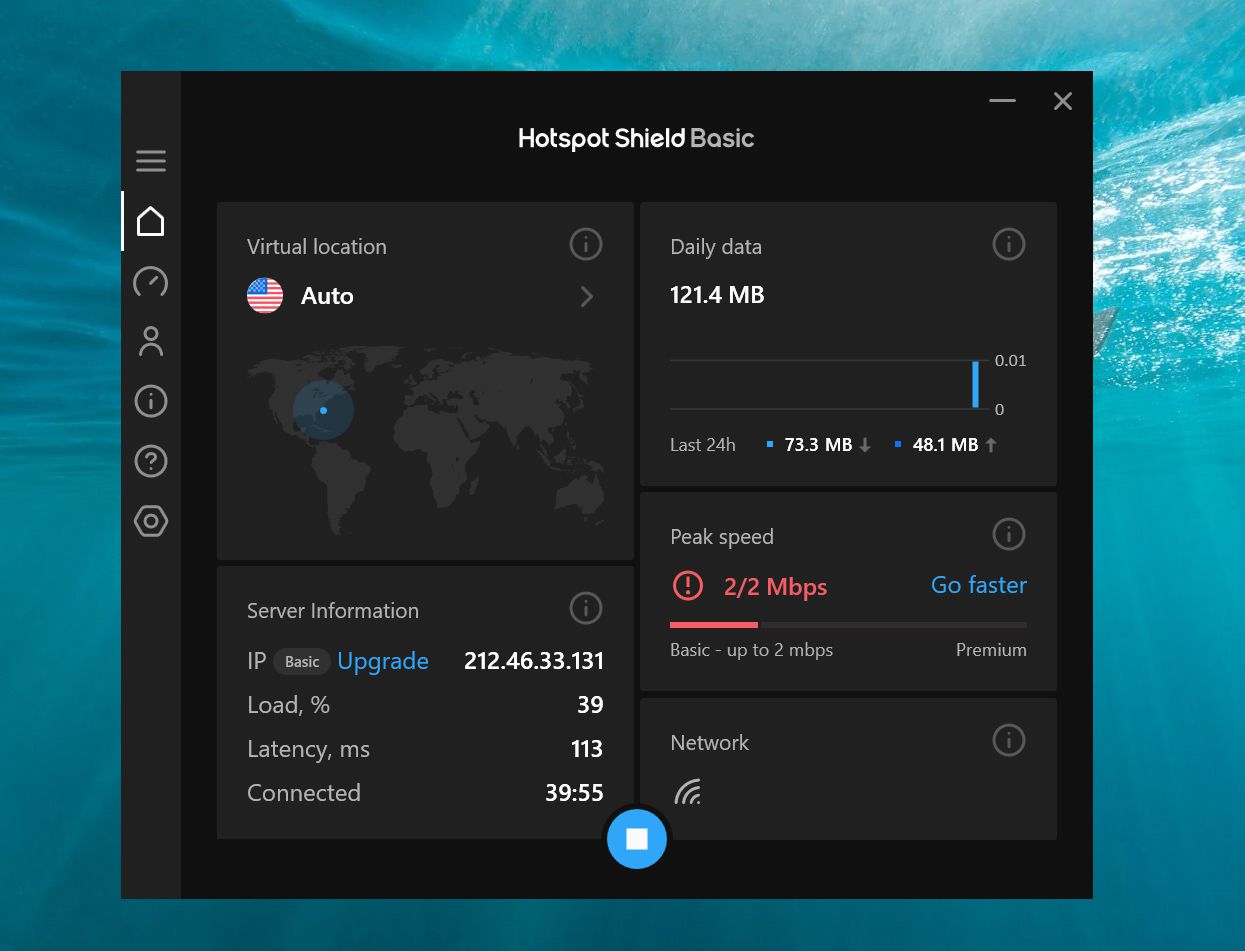Click the 73.3 MB download value
Image resolution: width=1245 pixels, height=951 pixels.
[818, 445]
